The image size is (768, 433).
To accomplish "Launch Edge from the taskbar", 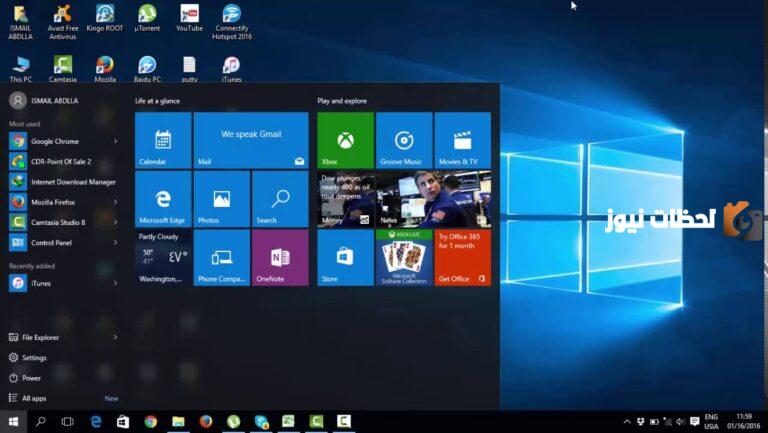I will (x=96, y=422).
